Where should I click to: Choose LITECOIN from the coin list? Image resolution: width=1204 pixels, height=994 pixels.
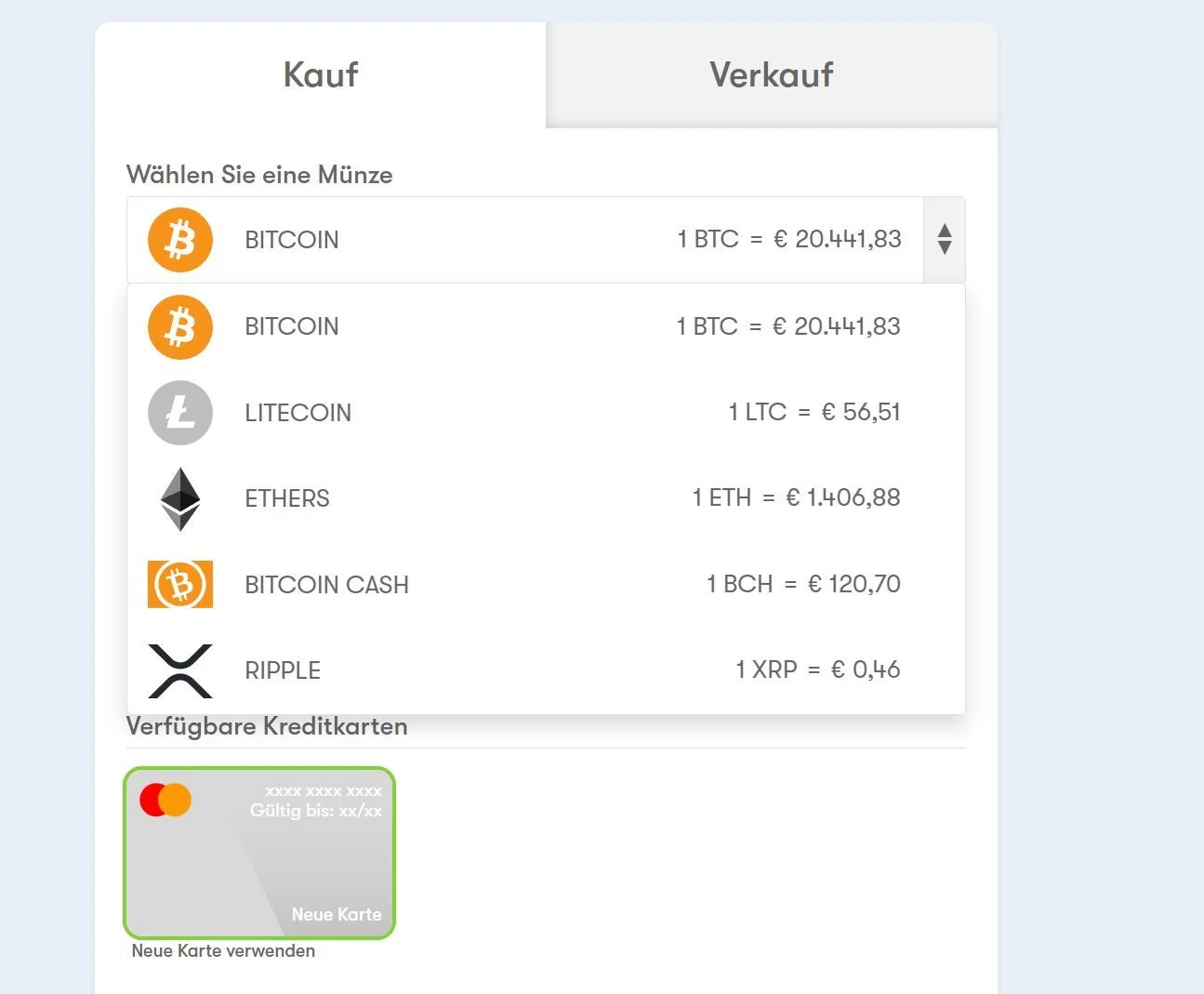pyautogui.click(x=546, y=413)
